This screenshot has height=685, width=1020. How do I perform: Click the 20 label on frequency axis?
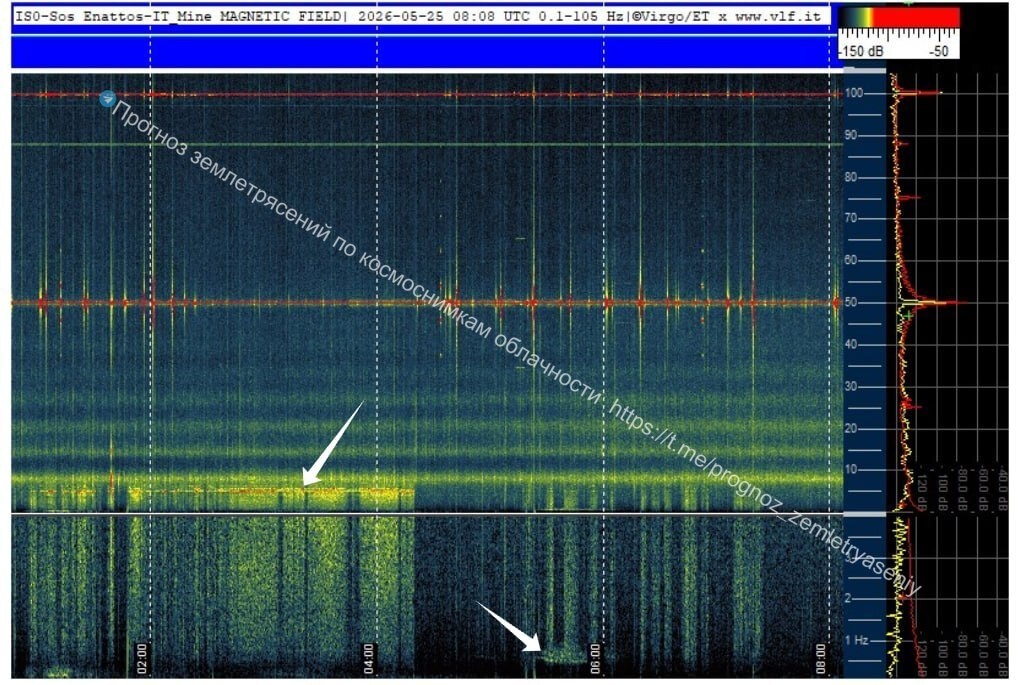[x=851, y=428]
